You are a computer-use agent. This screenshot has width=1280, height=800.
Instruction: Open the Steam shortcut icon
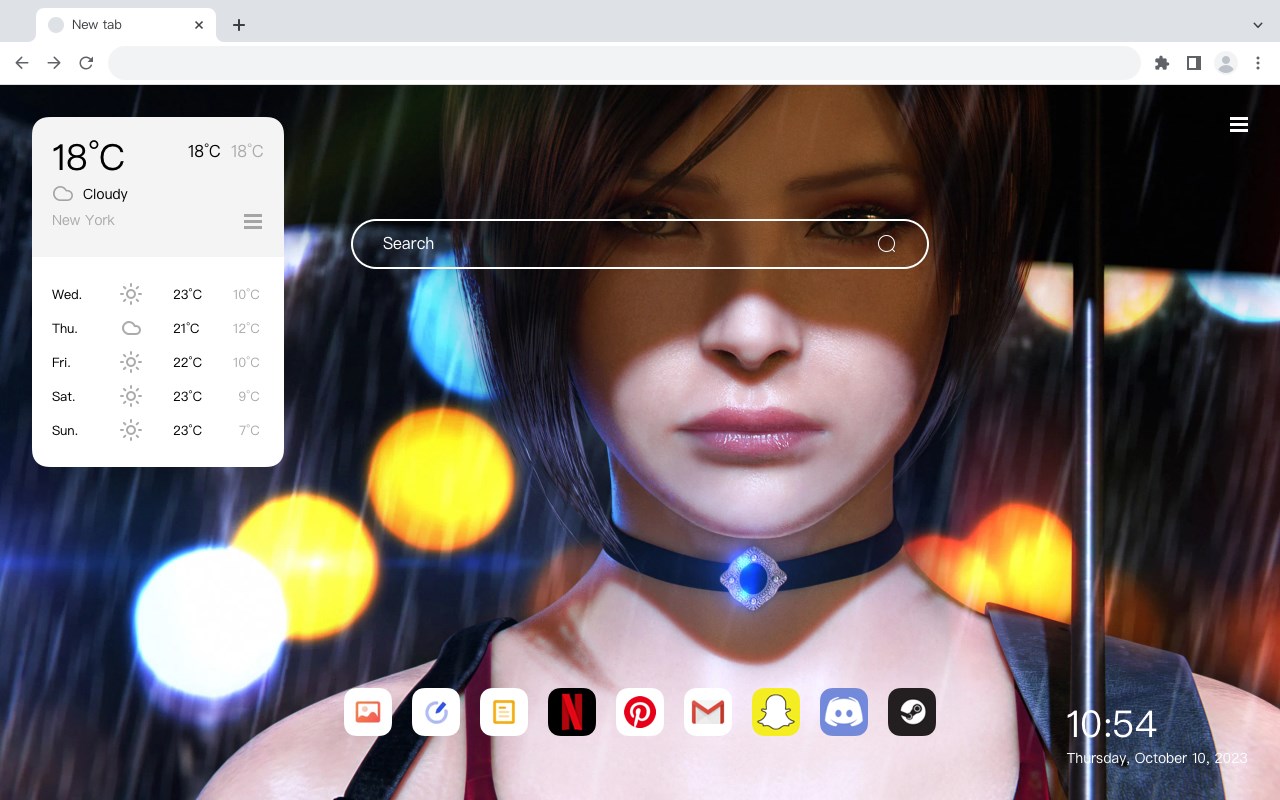tap(912, 712)
